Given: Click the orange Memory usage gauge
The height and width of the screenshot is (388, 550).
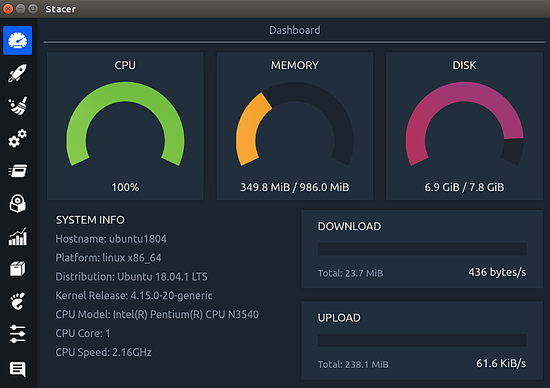Looking at the screenshot, I should (295, 124).
